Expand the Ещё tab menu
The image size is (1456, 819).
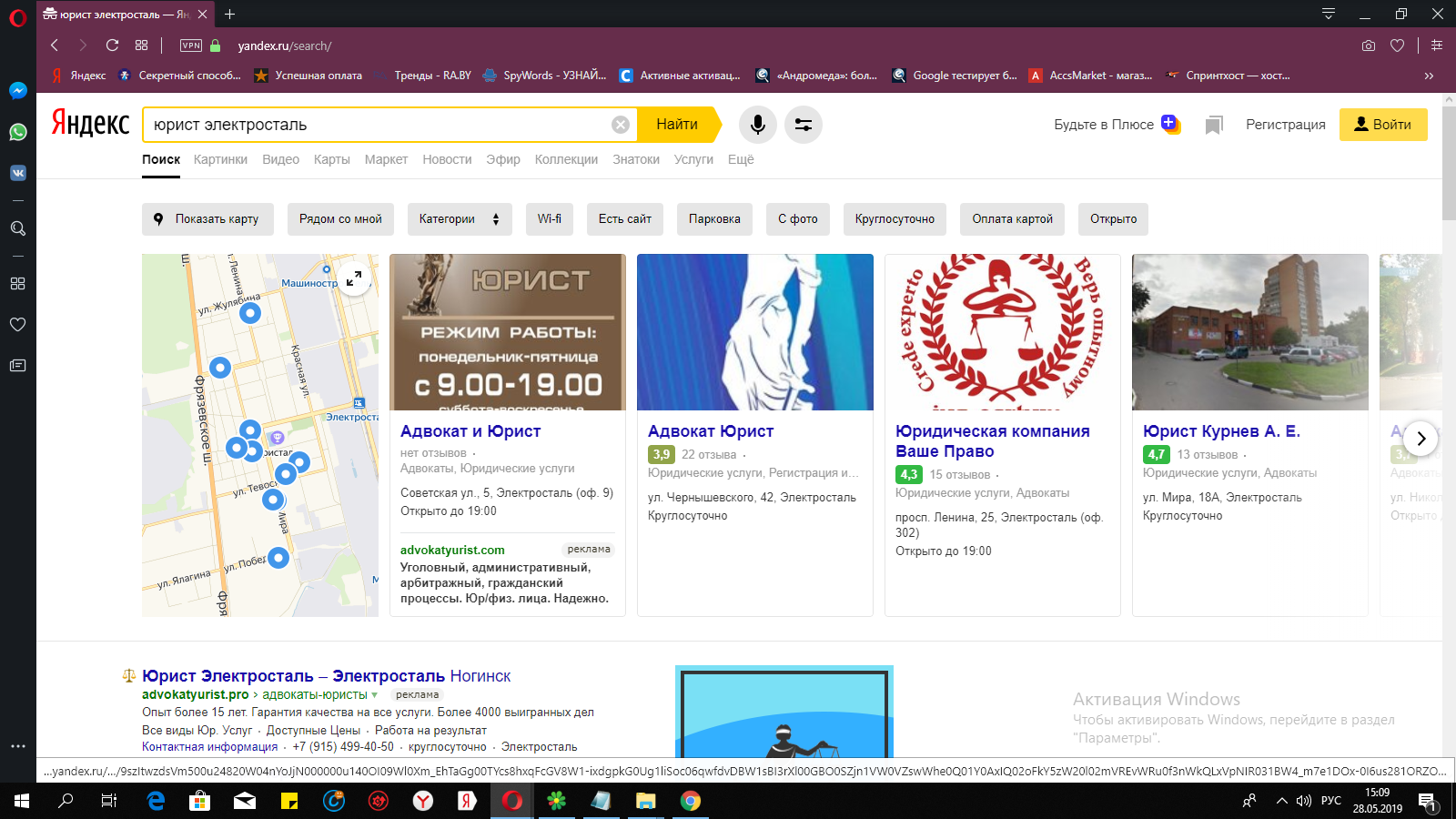pos(741,159)
